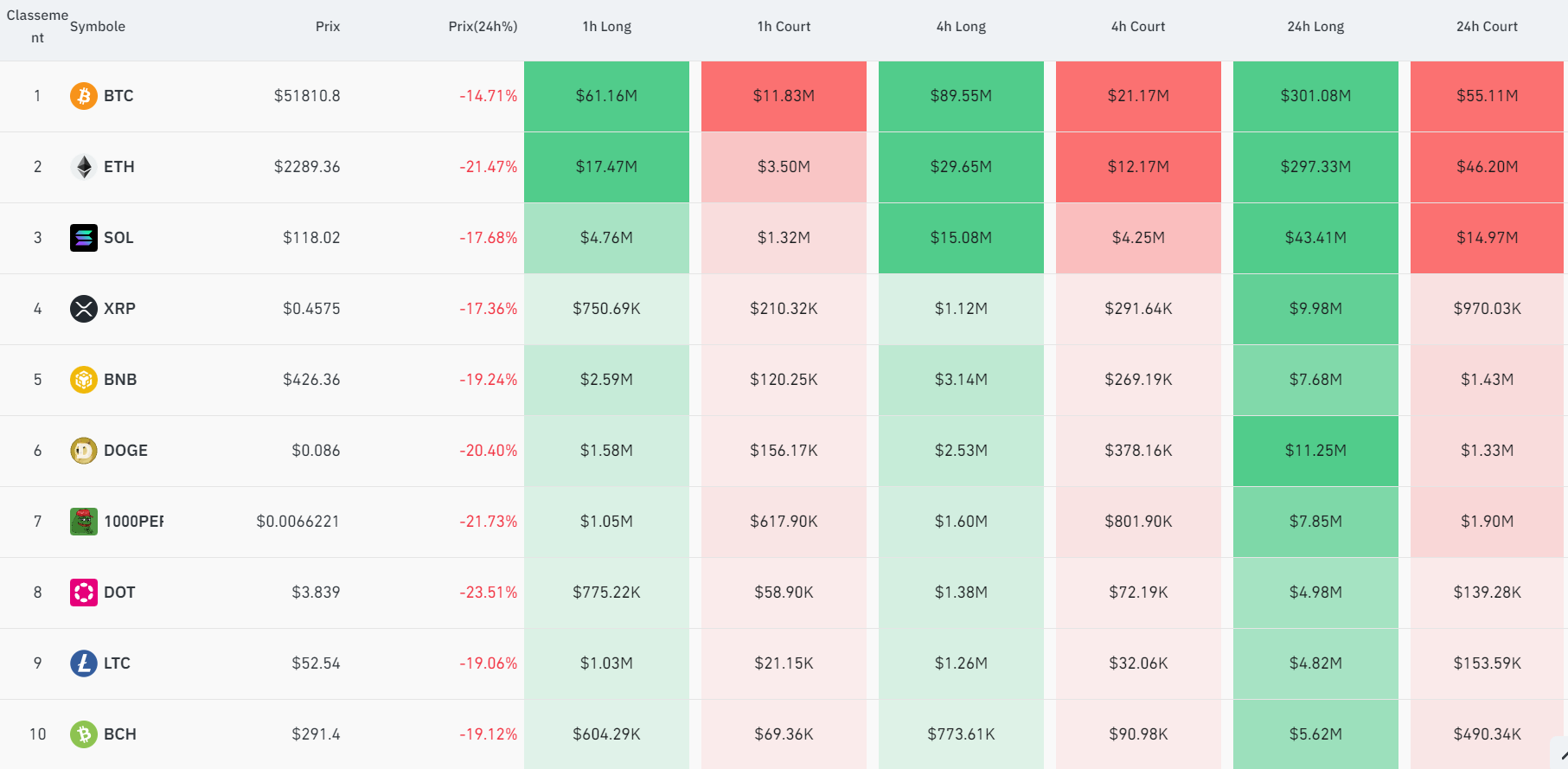Click the Bitcoin Cash BCH icon
1568x769 pixels.
click(84, 734)
